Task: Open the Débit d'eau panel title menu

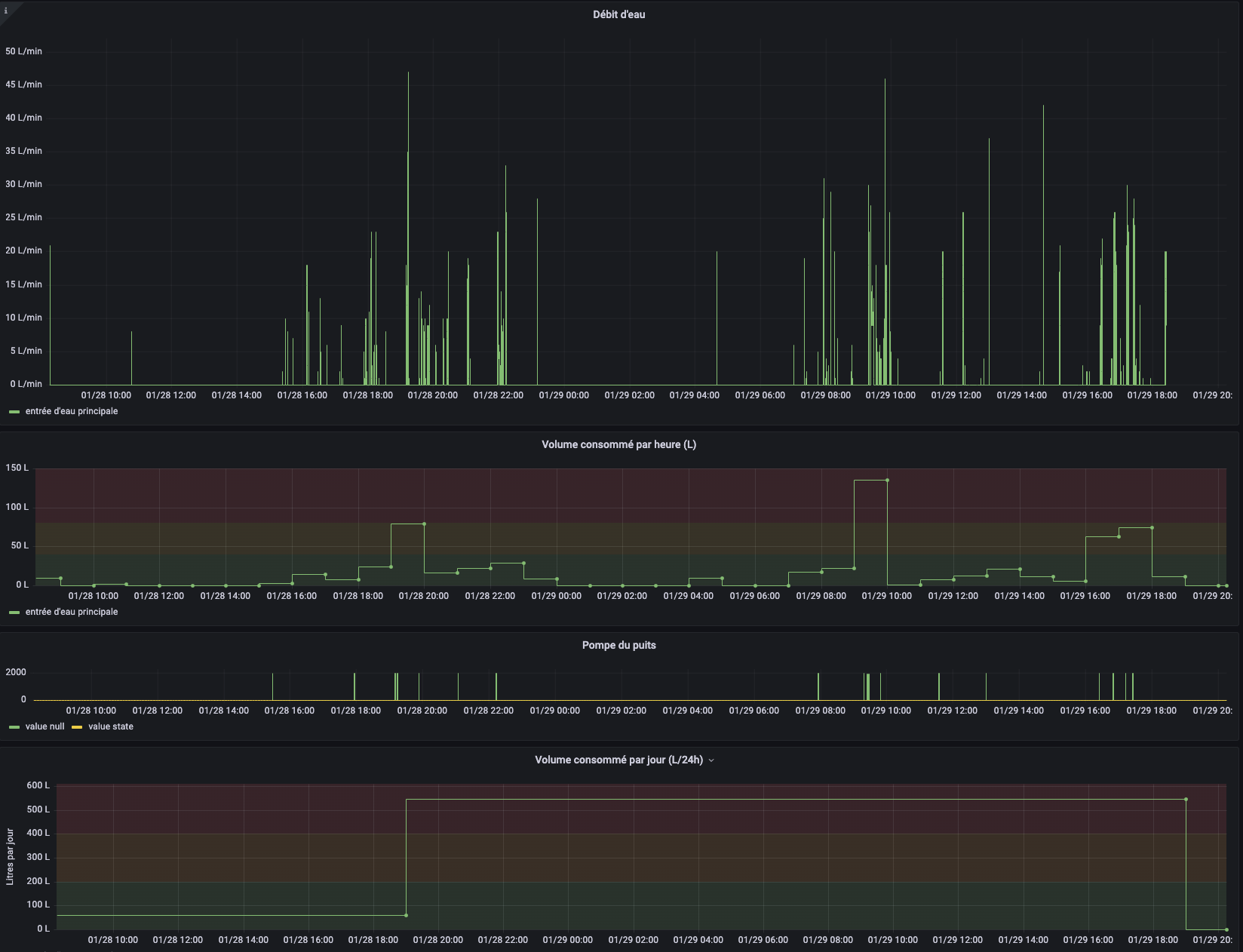Action: [x=618, y=14]
